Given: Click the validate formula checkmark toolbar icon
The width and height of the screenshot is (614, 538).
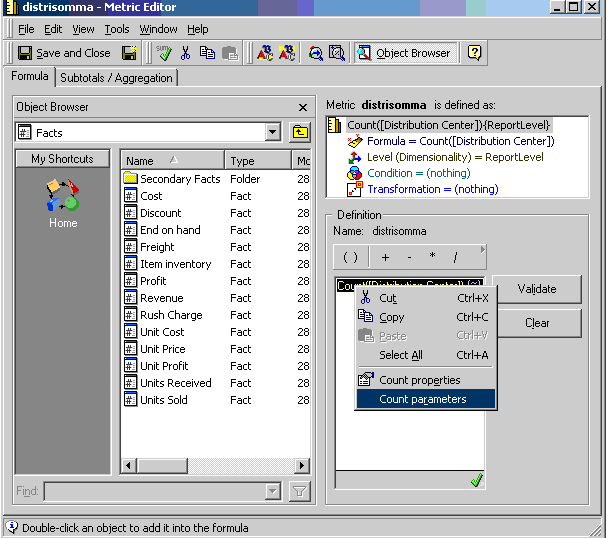Looking at the screenshot, I should click(x=164, y=53).
